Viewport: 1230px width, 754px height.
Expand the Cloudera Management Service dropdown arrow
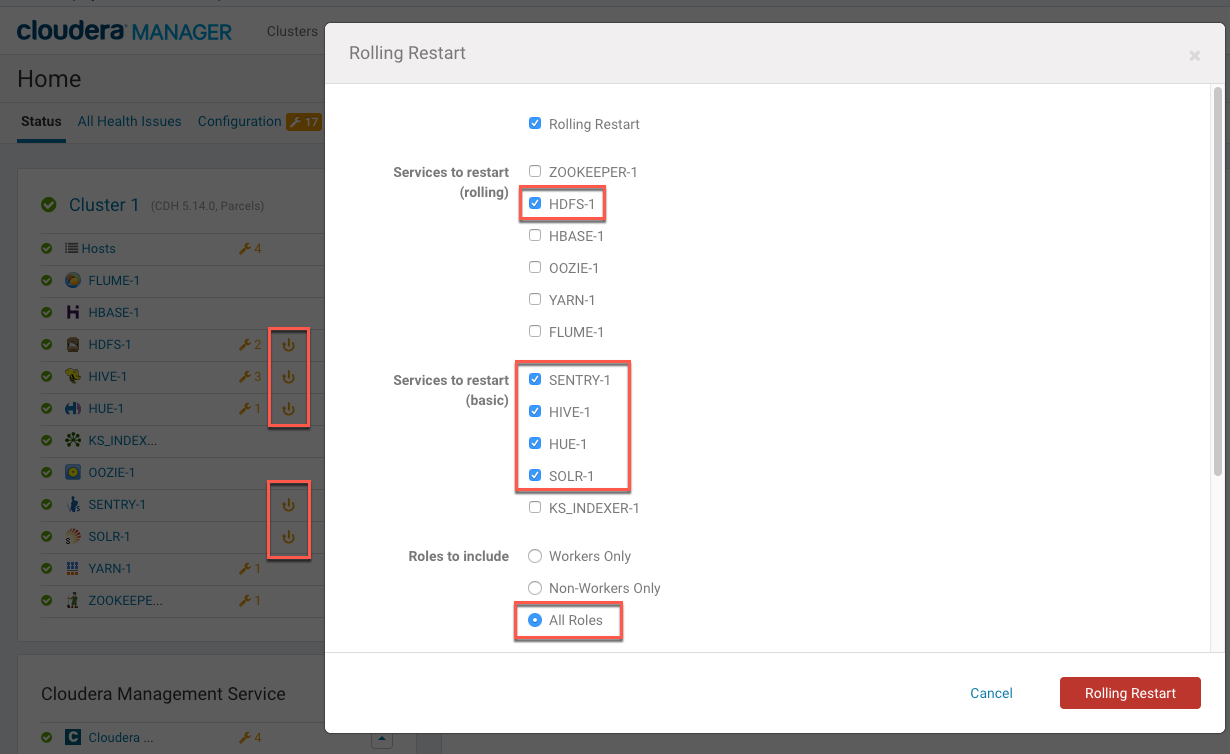pos(381,740)
